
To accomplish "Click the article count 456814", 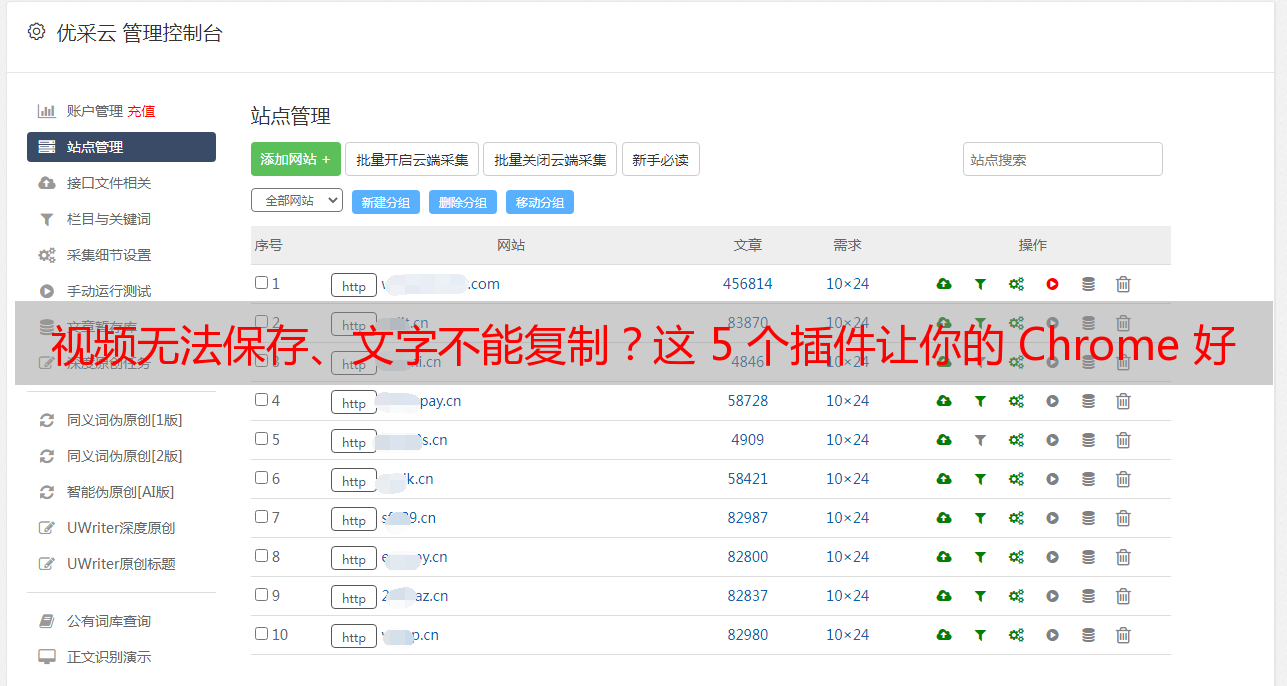I will click(x=748, y=284).
